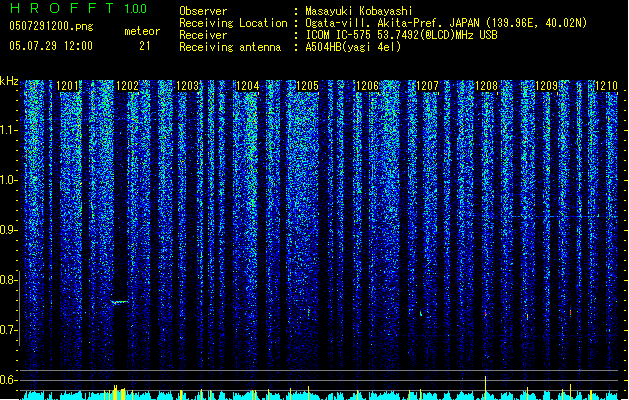Screen dimensions: 629x400
Task: Click the 1201 time marker
Action: [67, 86]
